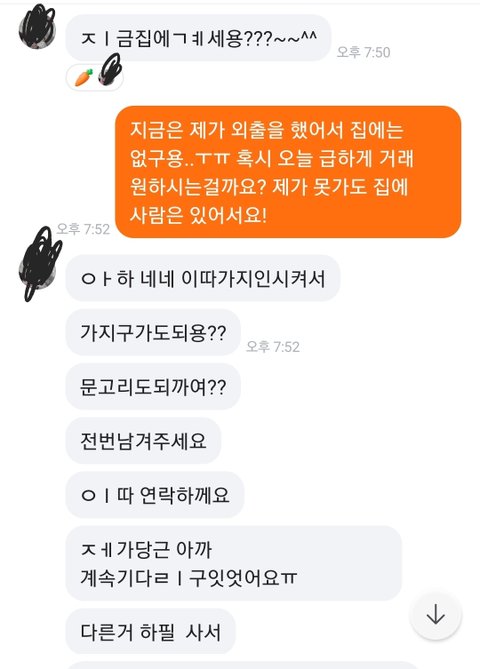Open the carrot emoji reaction badge

95,77
